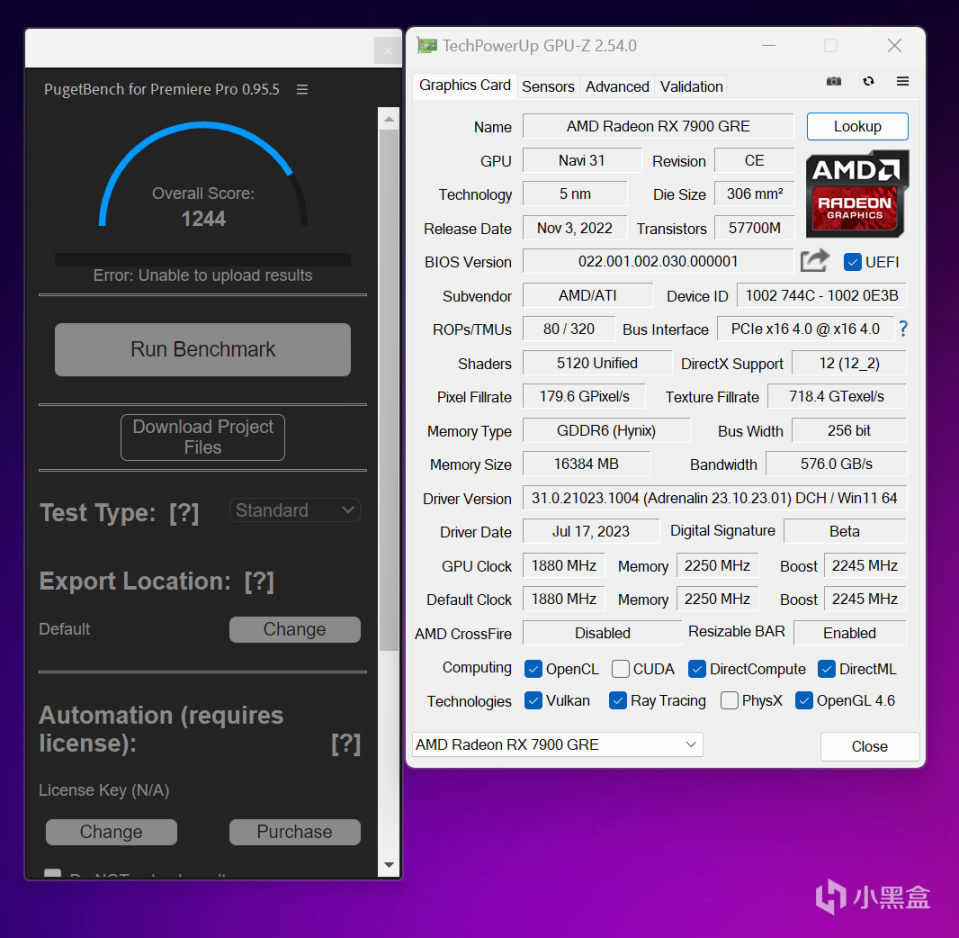The image size is (959, 938).
Task: Click the Pixel Fillrate 179.6 GPixel/s value
Action: pyautogui.click(x=584, y=396)
